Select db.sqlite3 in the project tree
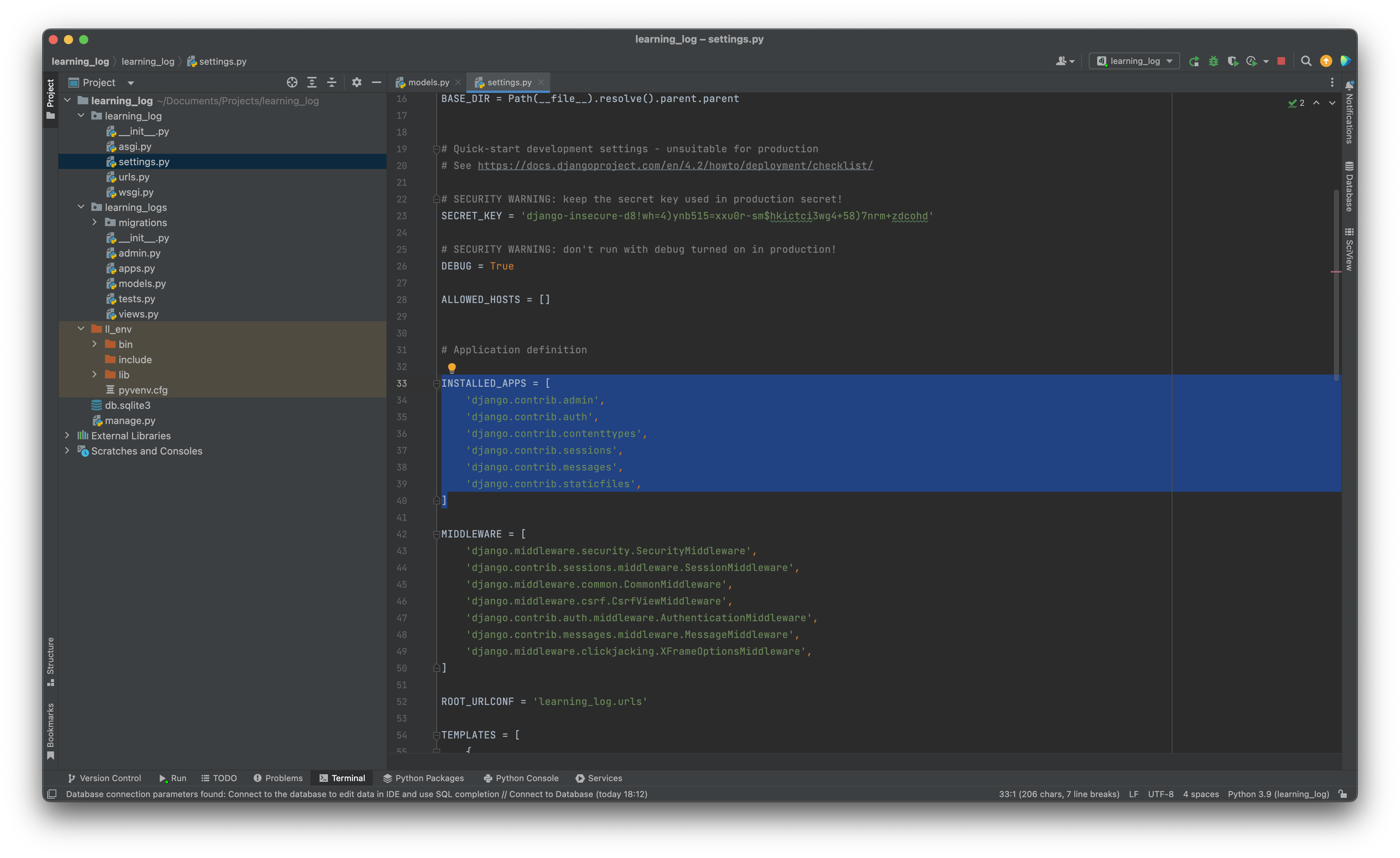Image resolution: width=1400 pixels, height=858 pixels. click(127, 405)
